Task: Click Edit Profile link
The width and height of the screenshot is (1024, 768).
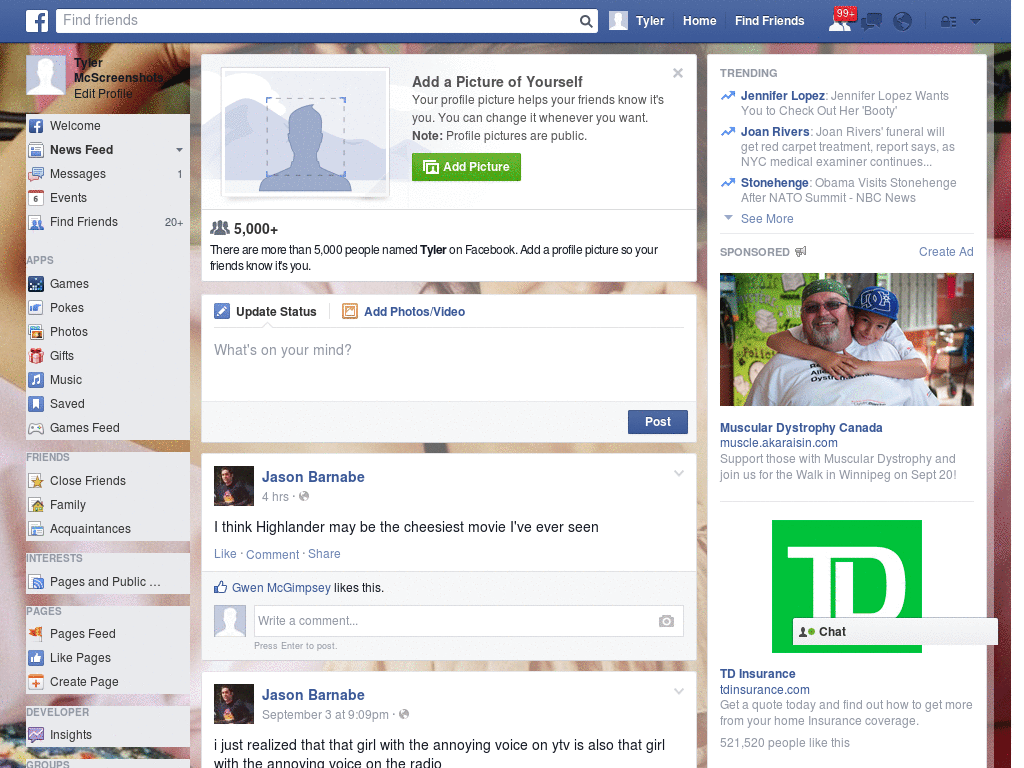Action: click(103, 94)
